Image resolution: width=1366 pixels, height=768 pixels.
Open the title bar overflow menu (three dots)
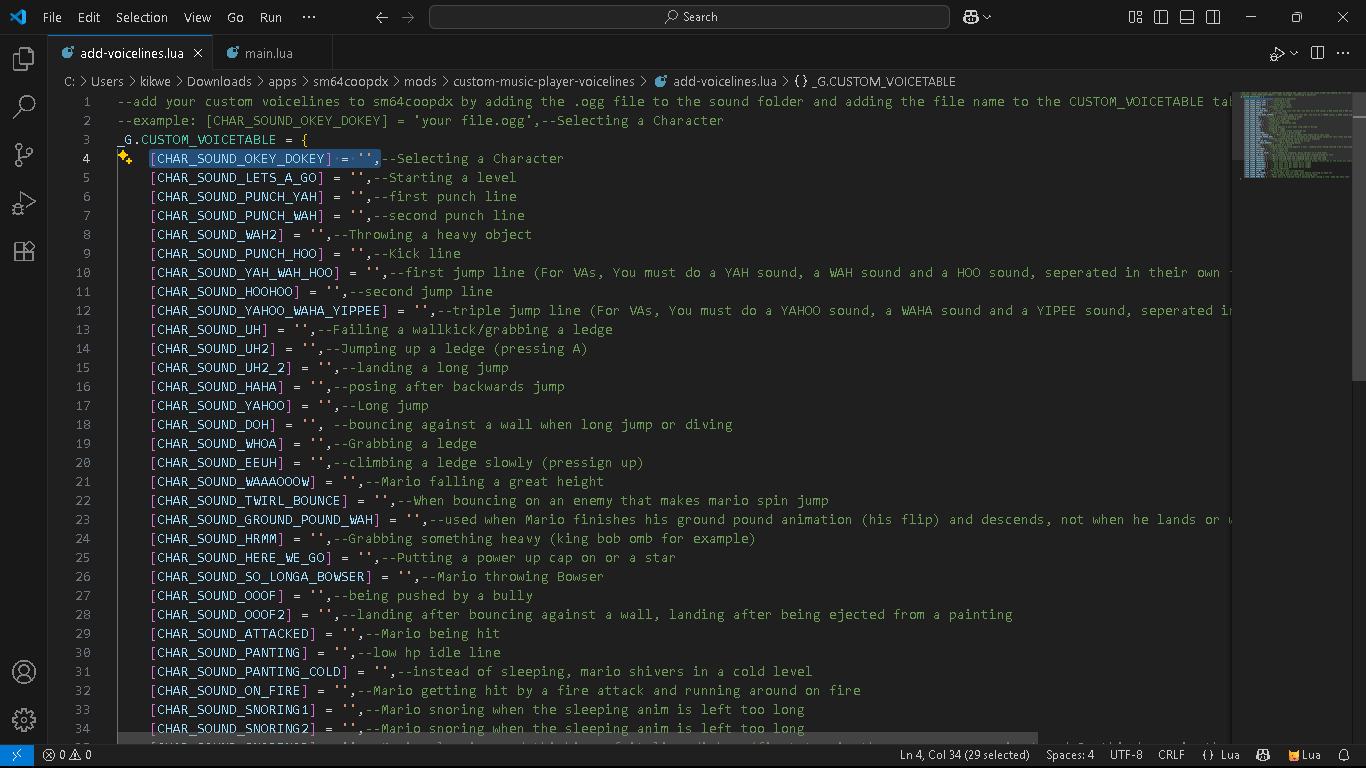pos(308,17)
